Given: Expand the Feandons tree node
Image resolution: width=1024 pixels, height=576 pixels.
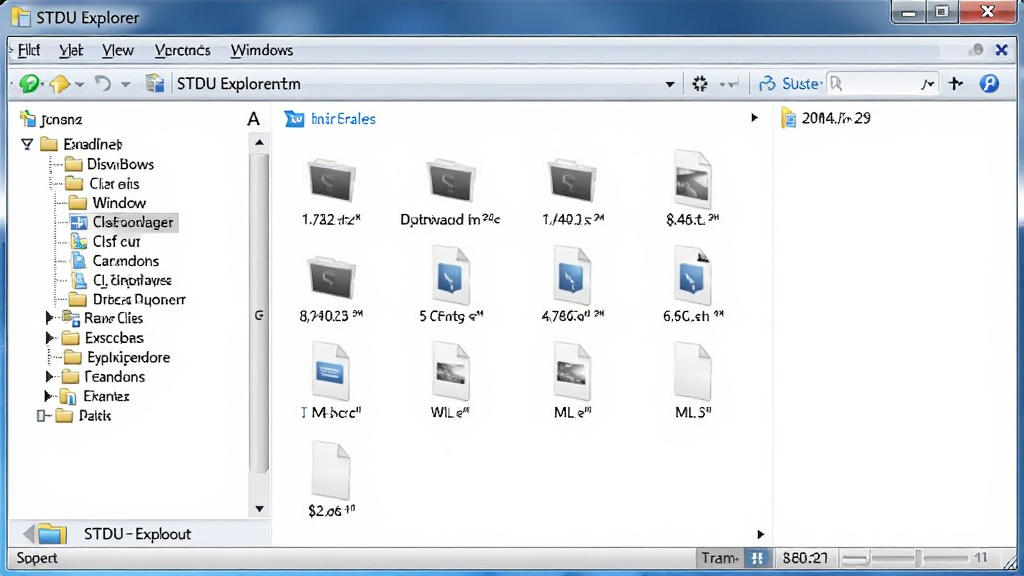Looking at the screenshot, I should point(49,377).
